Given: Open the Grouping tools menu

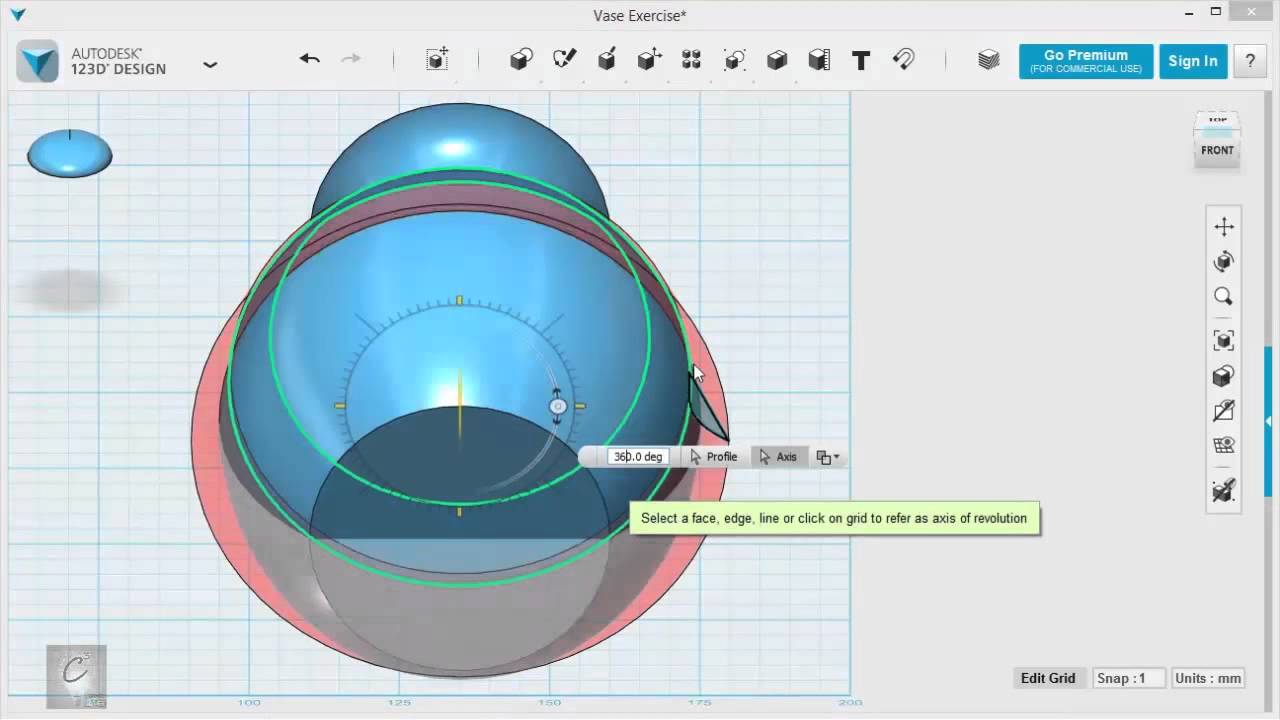Looking at the screenshot, I should [734, 60].
